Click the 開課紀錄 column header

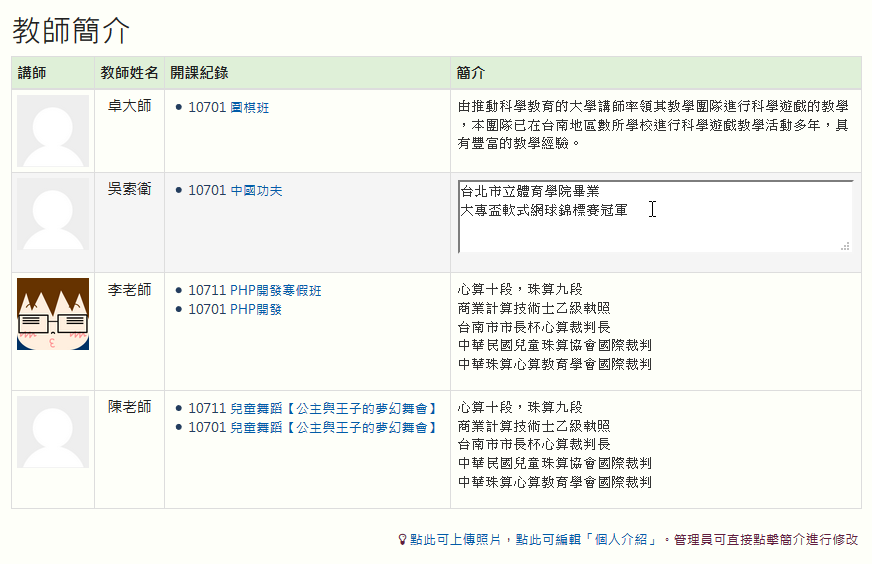pos(199,73)
